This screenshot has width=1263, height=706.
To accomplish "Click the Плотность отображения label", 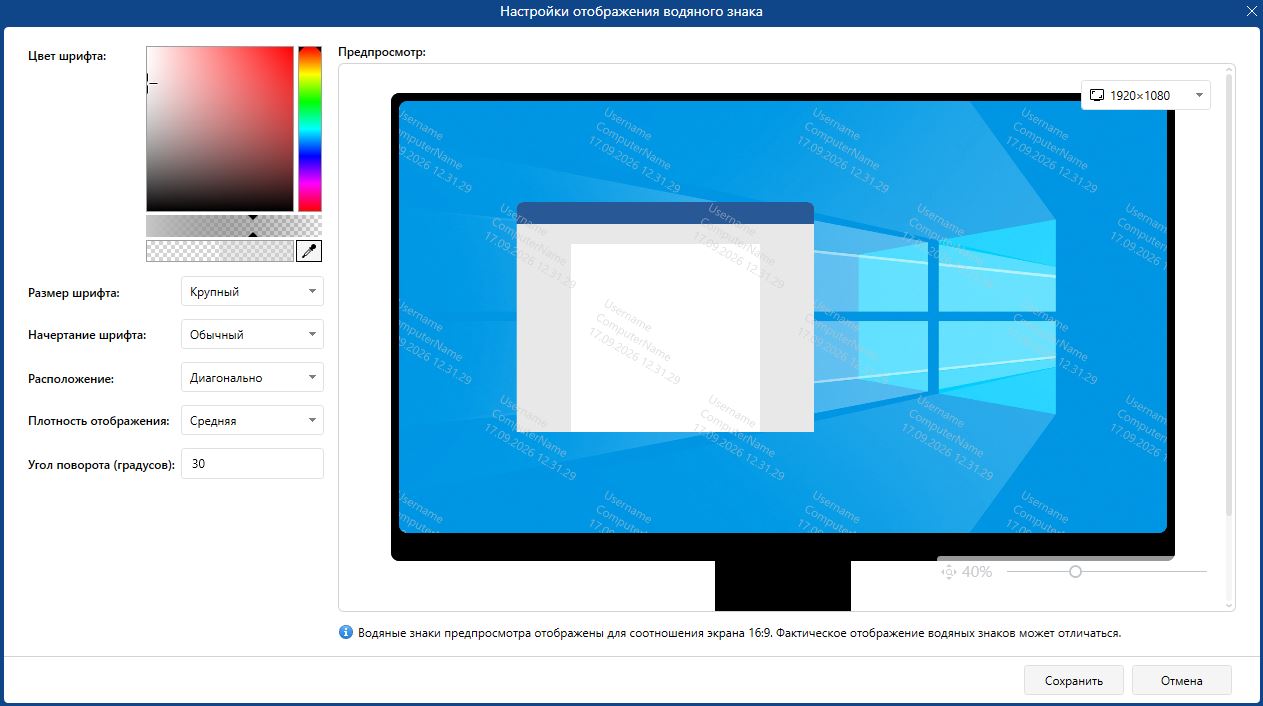I will (99, 421).
